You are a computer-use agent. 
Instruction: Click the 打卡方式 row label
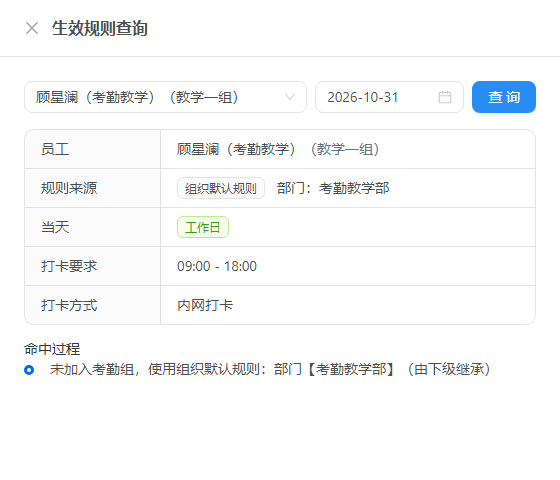point(69,305)
